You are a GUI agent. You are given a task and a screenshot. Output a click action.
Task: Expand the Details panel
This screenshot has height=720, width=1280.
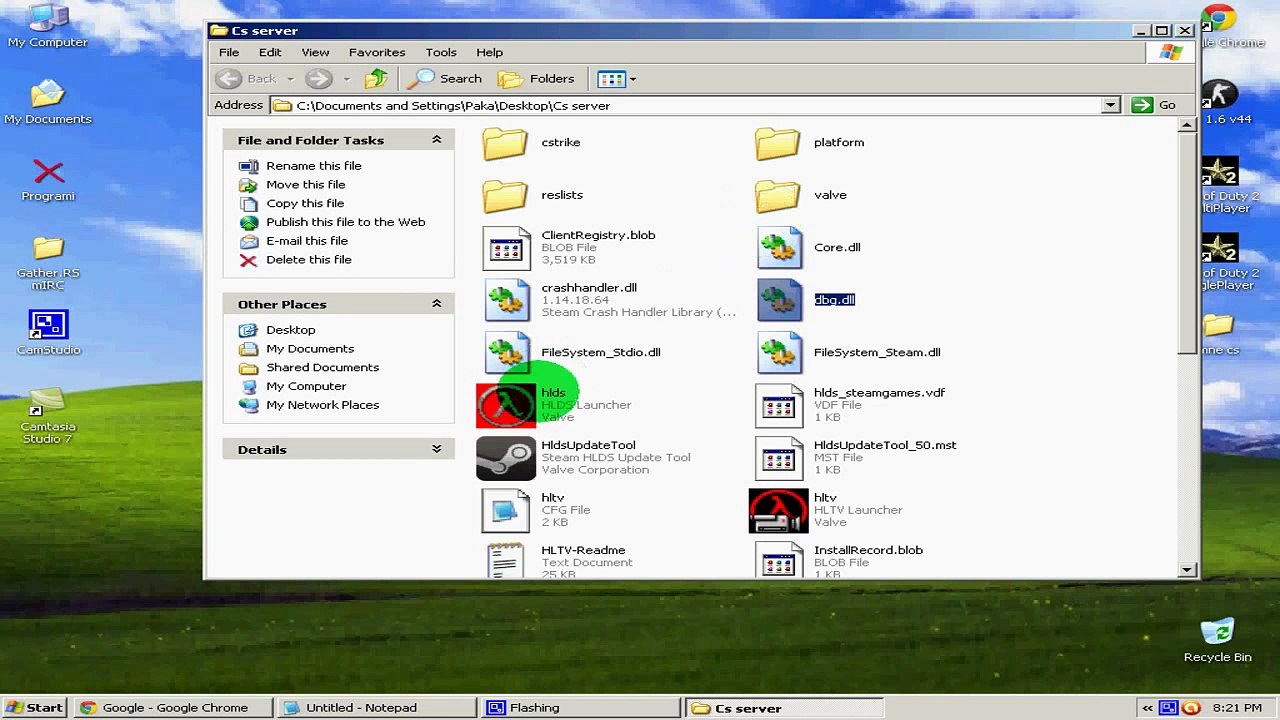point(436,449)
